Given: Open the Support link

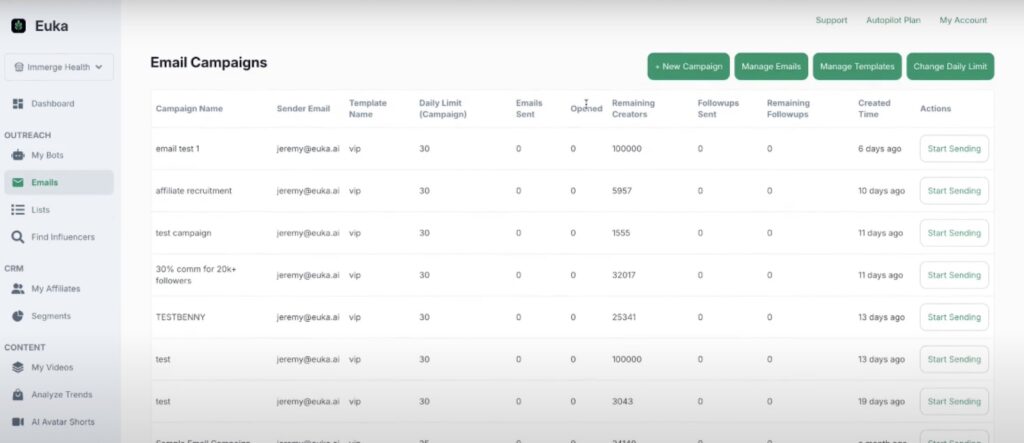Looking at the screenshot, I should coord(831,20).
